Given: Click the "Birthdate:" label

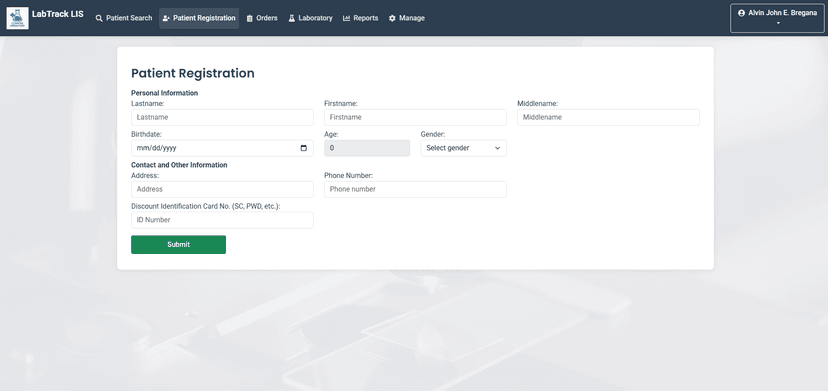Looking at the screenshot, I should 146,134.
